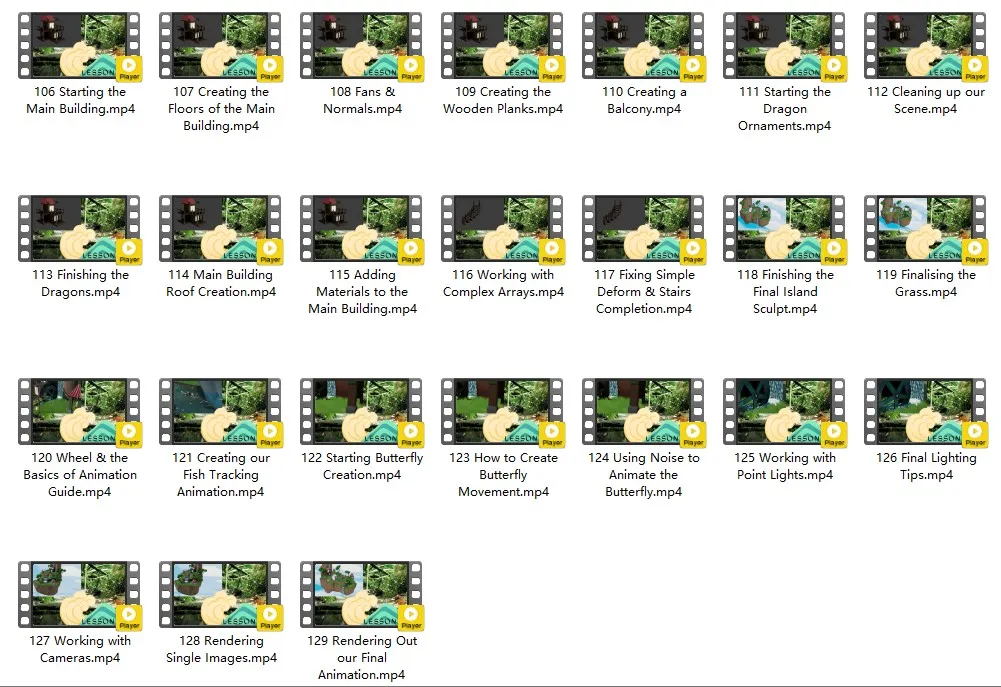Viewport: 1001px width, 687px height.
Task: Click the file label '119 Finalising the Grass.mp4'
Action: click(926, 283)
